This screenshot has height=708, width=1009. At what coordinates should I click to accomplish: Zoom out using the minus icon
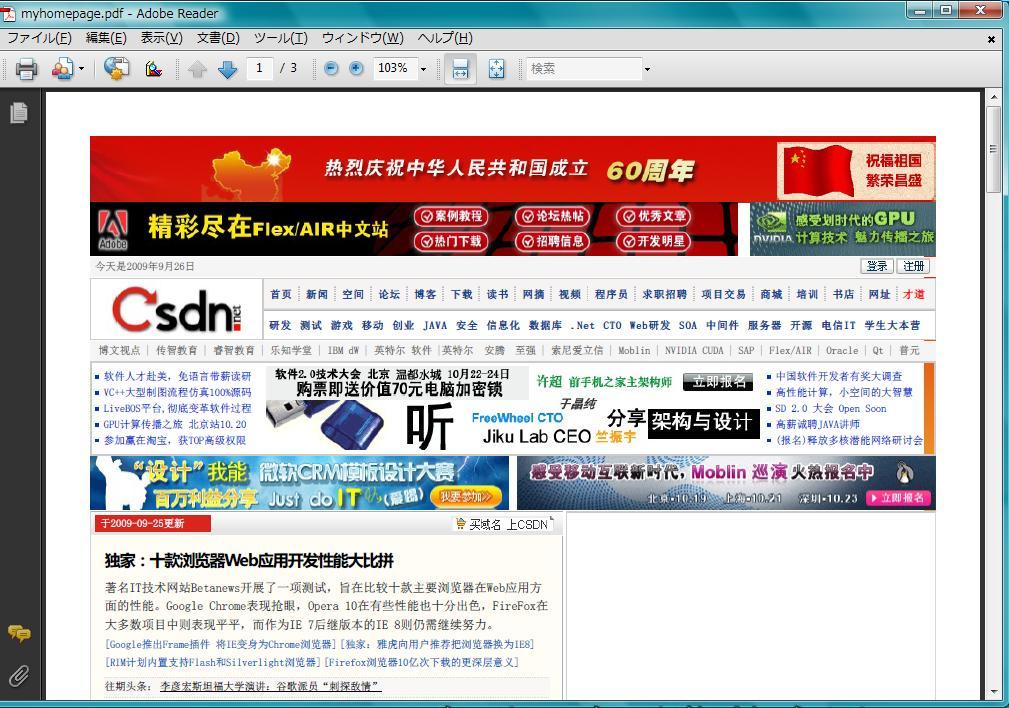click(330, 69)
